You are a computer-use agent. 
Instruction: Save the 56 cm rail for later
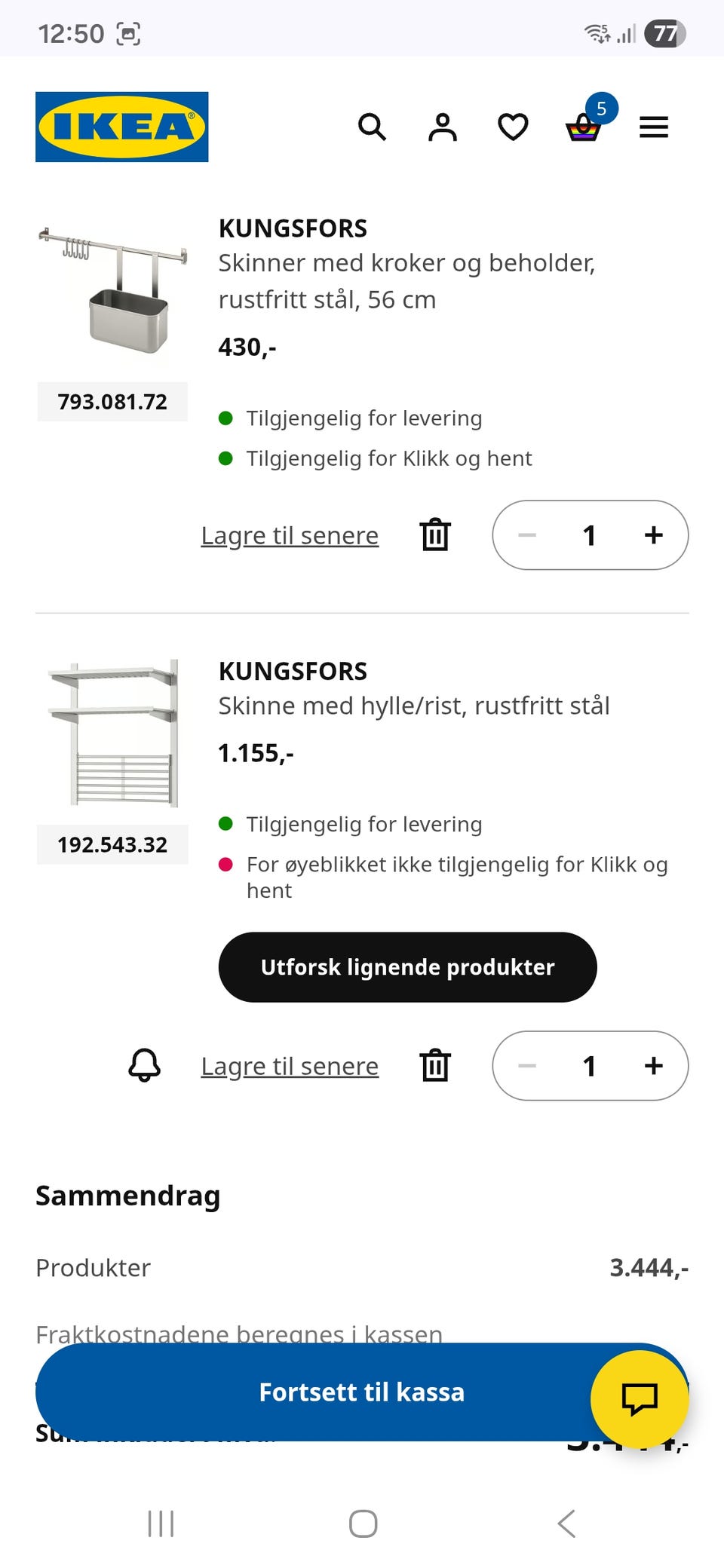point(290,535)
